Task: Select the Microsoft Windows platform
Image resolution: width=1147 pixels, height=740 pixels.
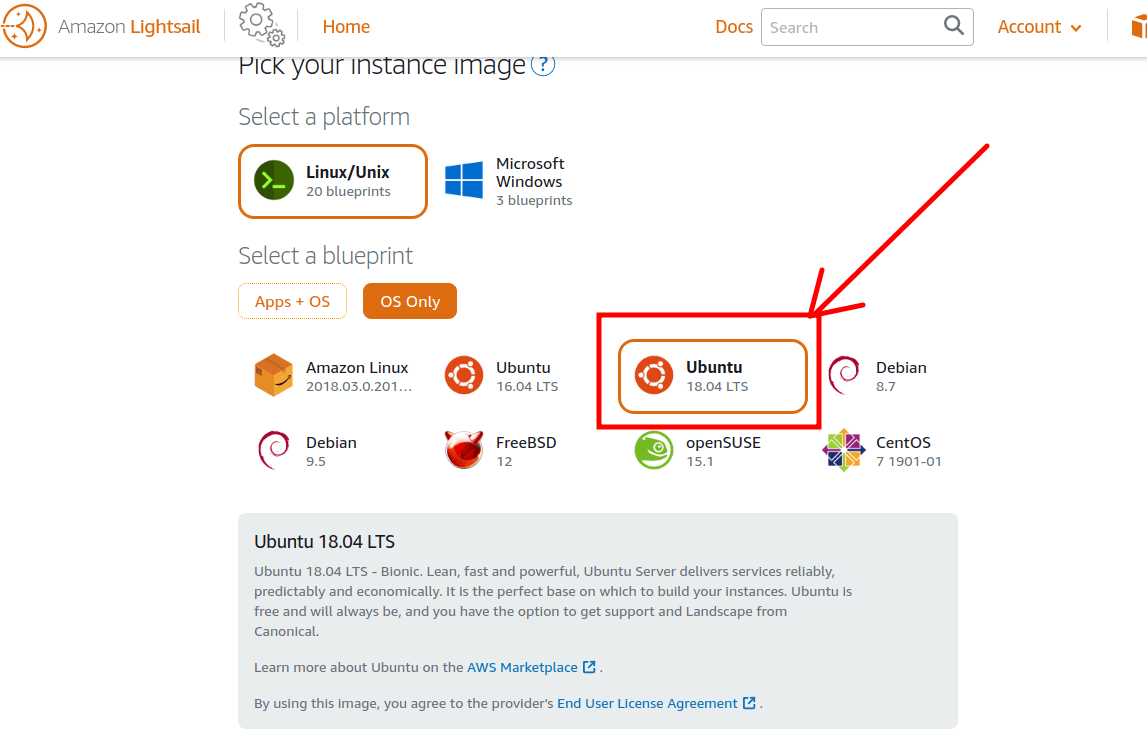Action: tap(523, 181)
